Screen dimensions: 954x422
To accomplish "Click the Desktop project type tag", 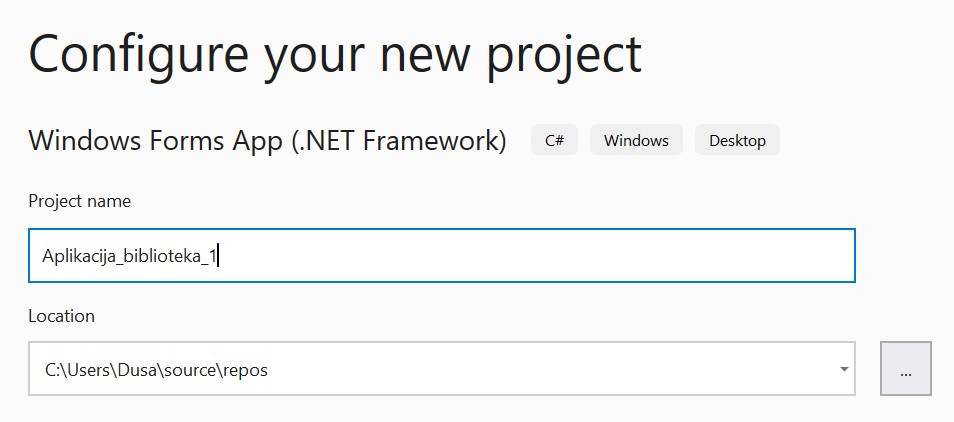I will click(x=737, y=141).
